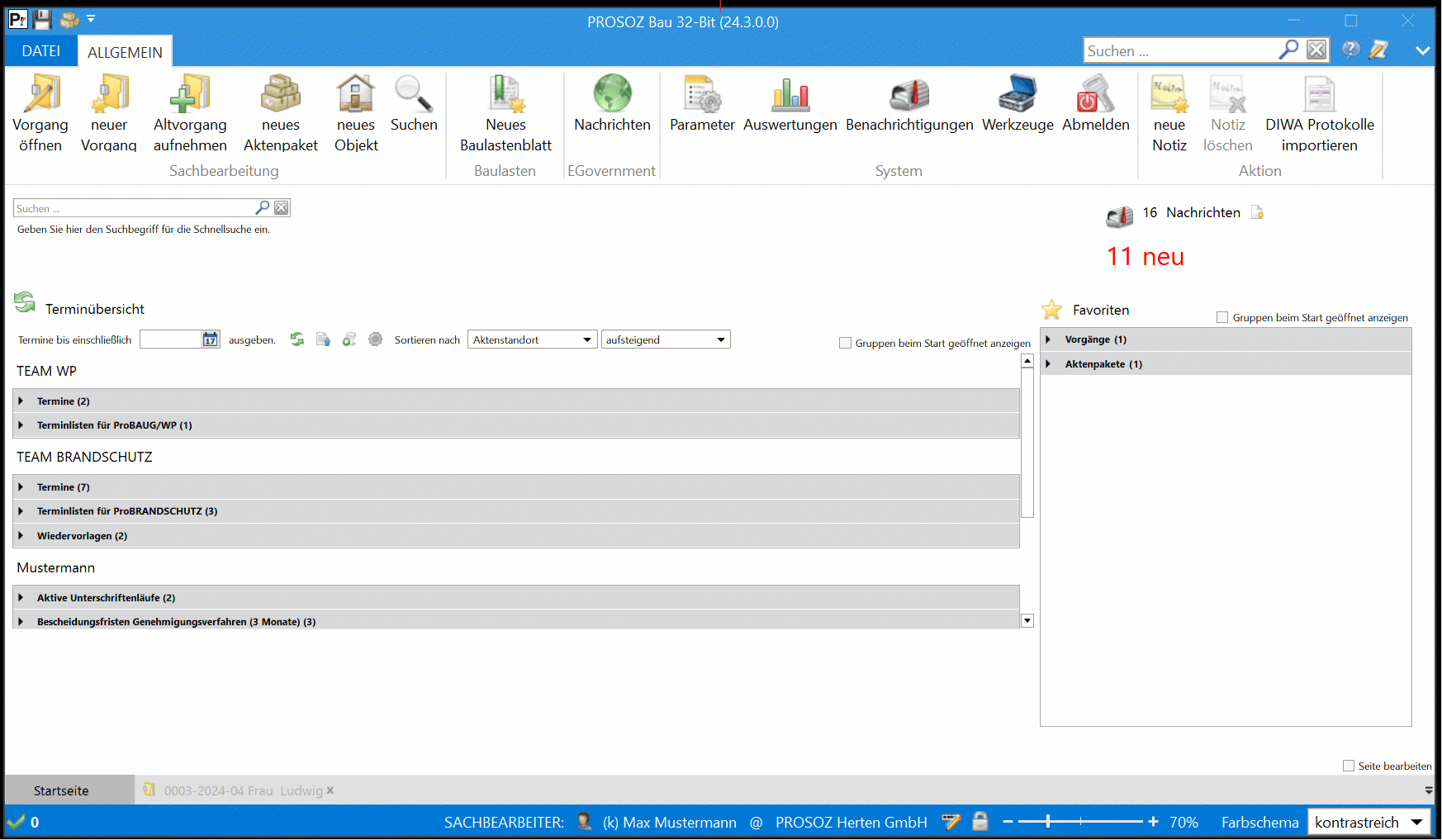Viewport: 1442px width, 840px height.
Task: Collapse the ribbon with the chevron
Action: 1422,50
